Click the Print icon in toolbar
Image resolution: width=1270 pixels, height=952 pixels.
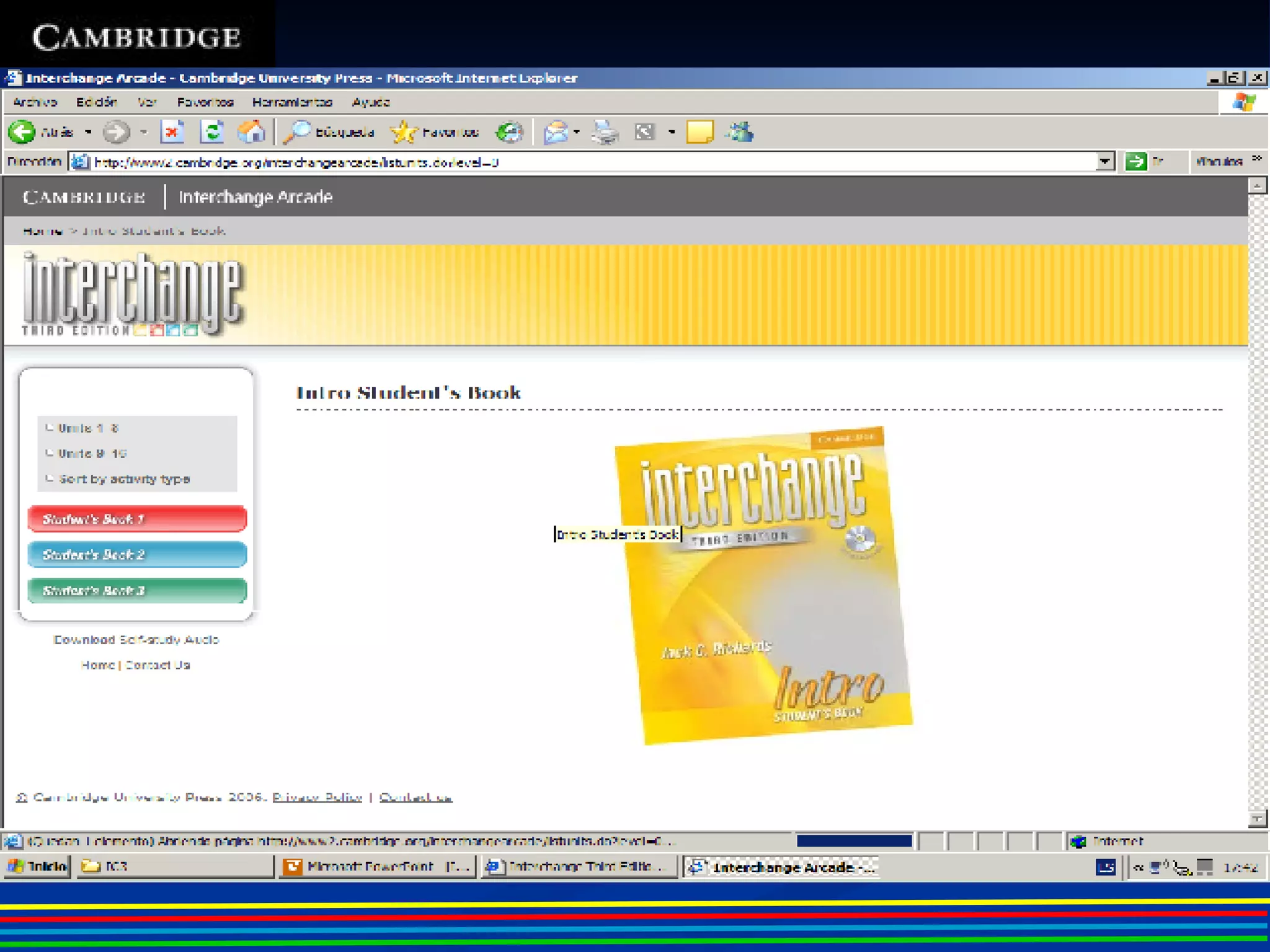(x=605, y=132)
